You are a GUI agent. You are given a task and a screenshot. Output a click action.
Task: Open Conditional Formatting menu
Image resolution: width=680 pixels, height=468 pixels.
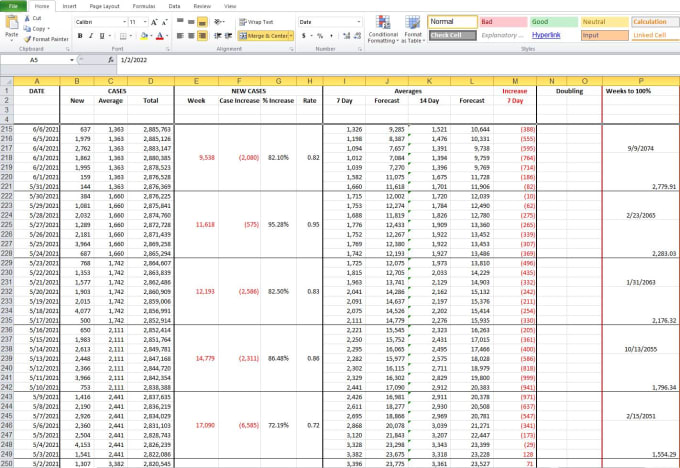coord(382,29)
